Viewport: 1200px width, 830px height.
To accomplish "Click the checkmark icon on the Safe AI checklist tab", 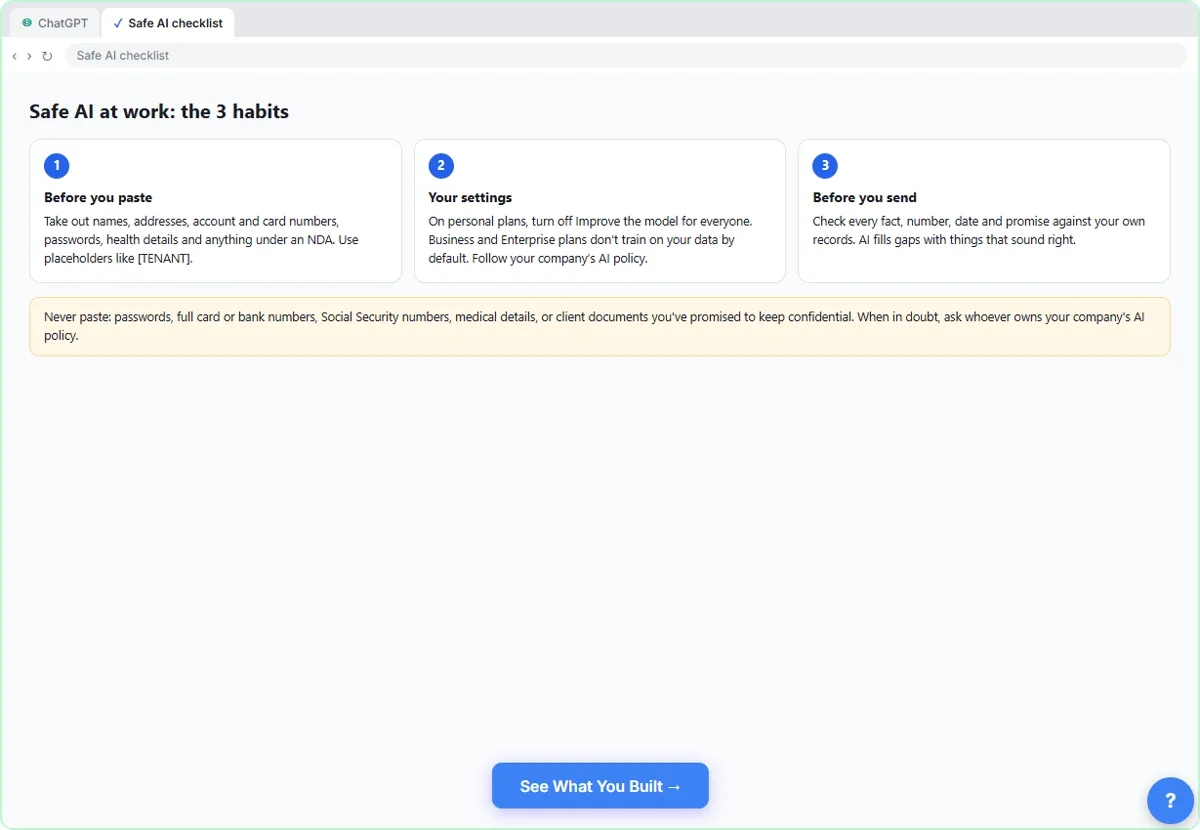I will point(118,23).
